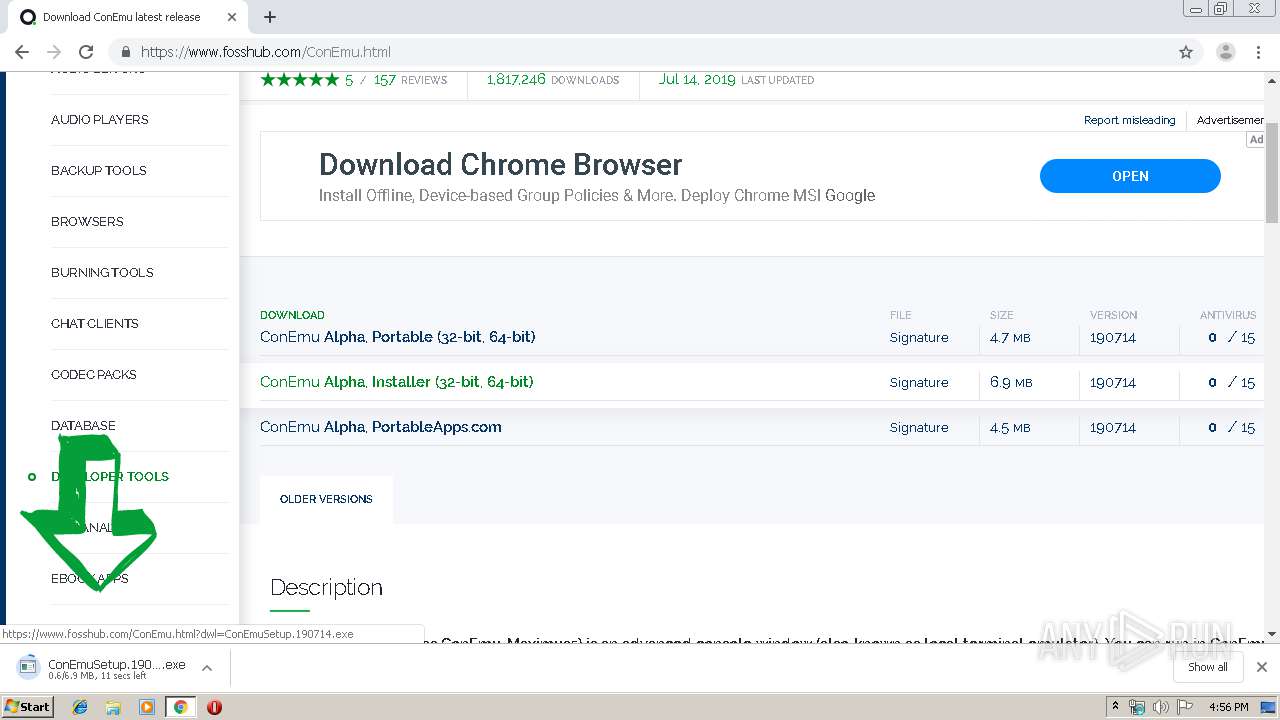
Task: Open the BROWSERS category
Action: 87,221
